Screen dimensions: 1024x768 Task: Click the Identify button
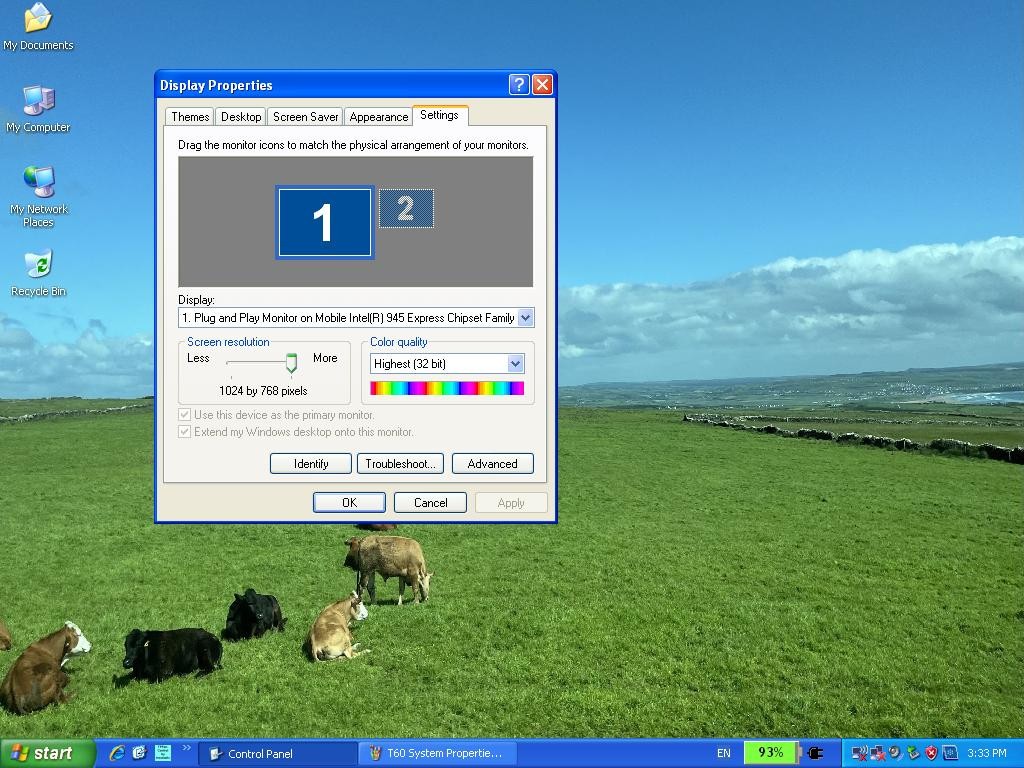pos(311,464)
